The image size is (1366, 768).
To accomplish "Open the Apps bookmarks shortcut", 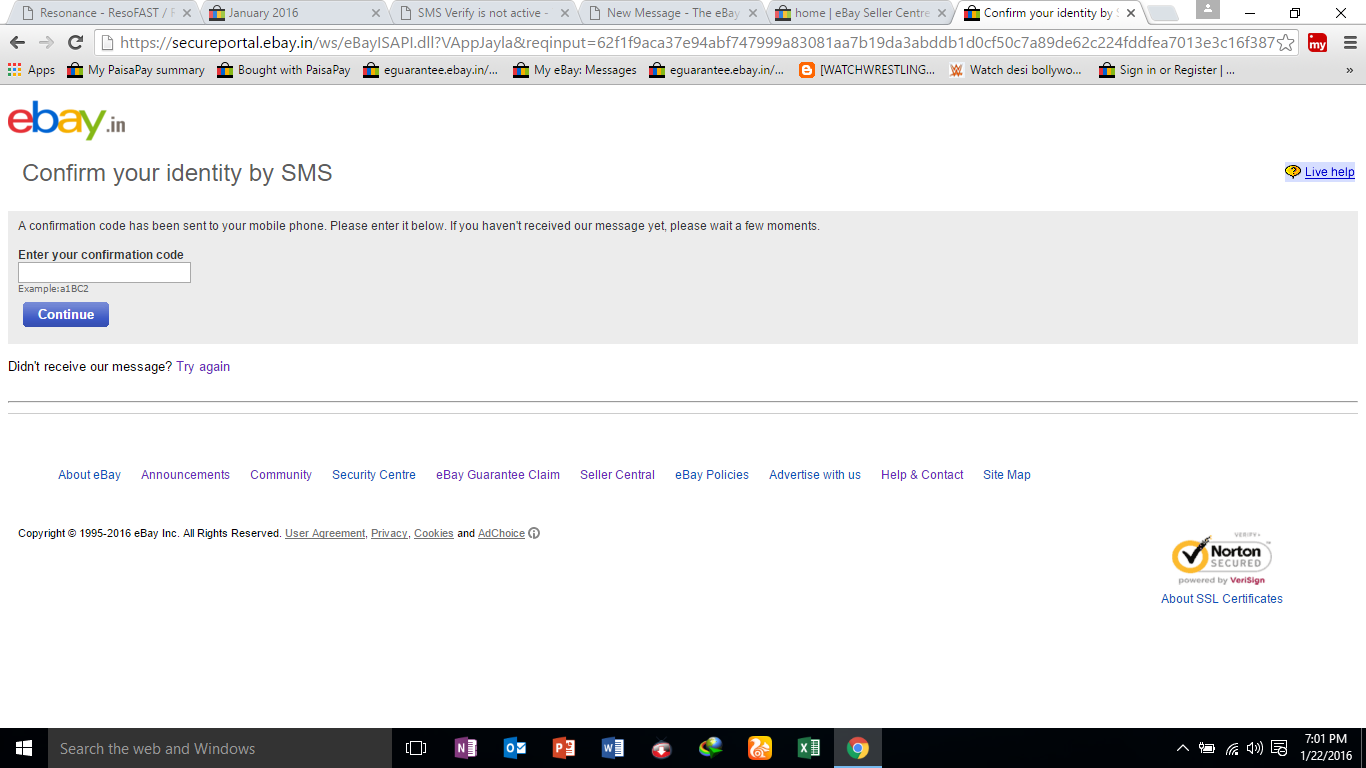I will (x=31, y=70).
